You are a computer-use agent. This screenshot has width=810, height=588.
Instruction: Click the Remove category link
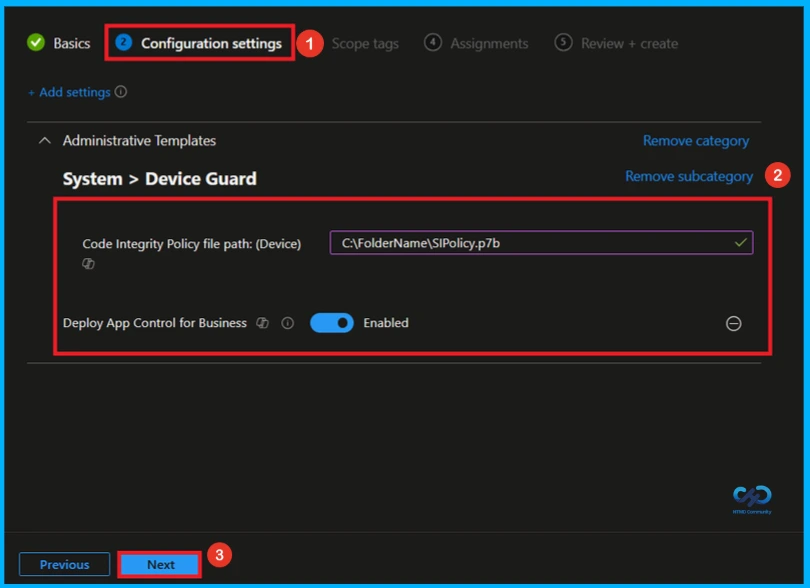(696, 141)
